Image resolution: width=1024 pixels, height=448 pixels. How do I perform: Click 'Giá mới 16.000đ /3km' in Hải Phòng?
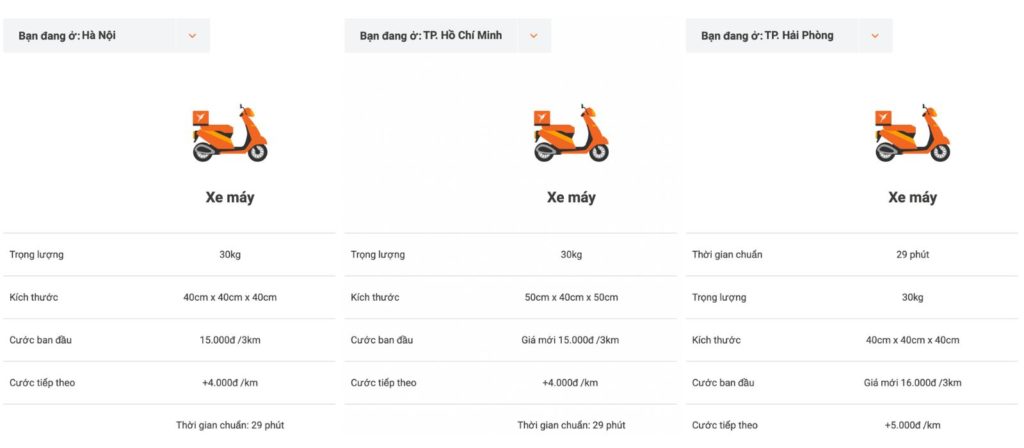tap(912, 382)
